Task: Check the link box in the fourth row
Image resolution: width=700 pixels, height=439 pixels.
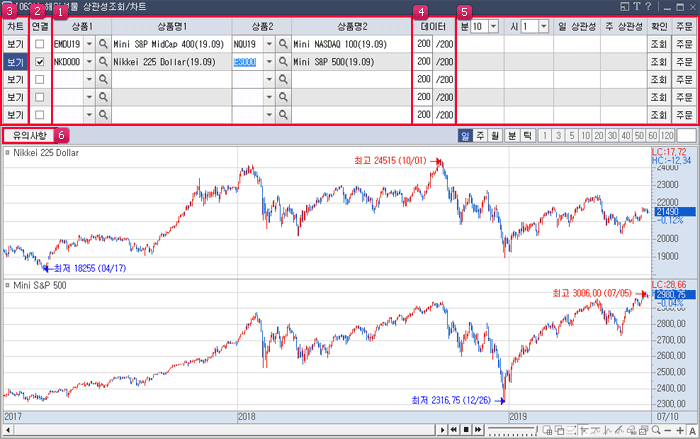Action: tap(40, 97)
